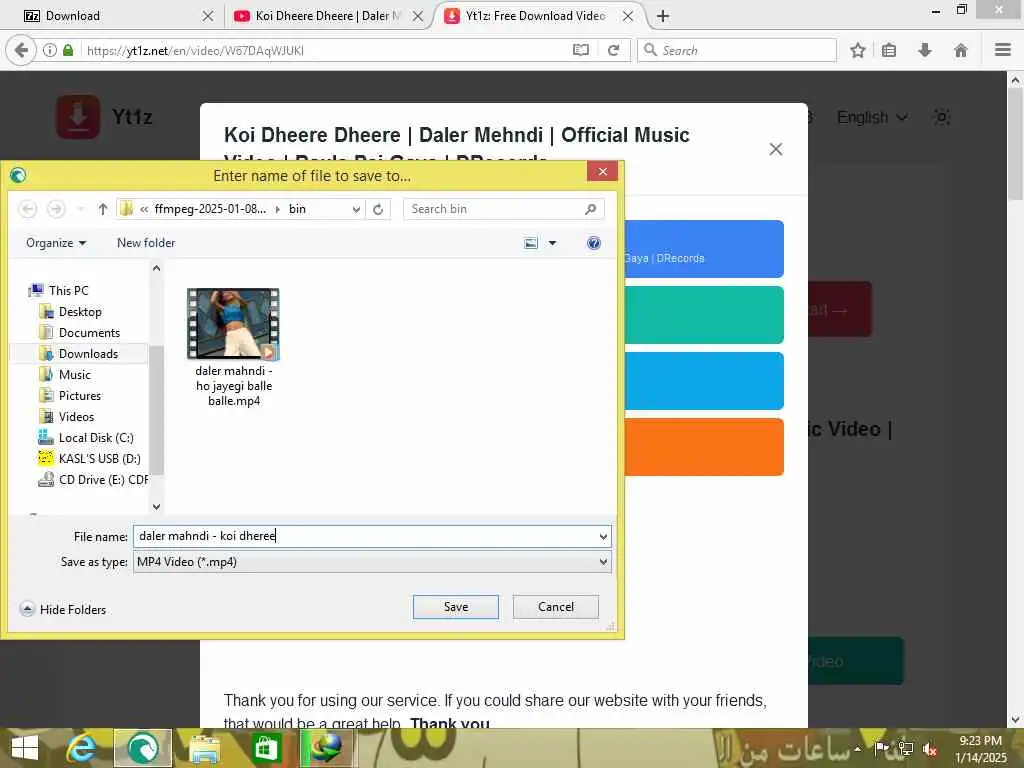Open the Save as type dropdown
The width and height of the screenshot is (1024, 768).
(x=372, y=562)
